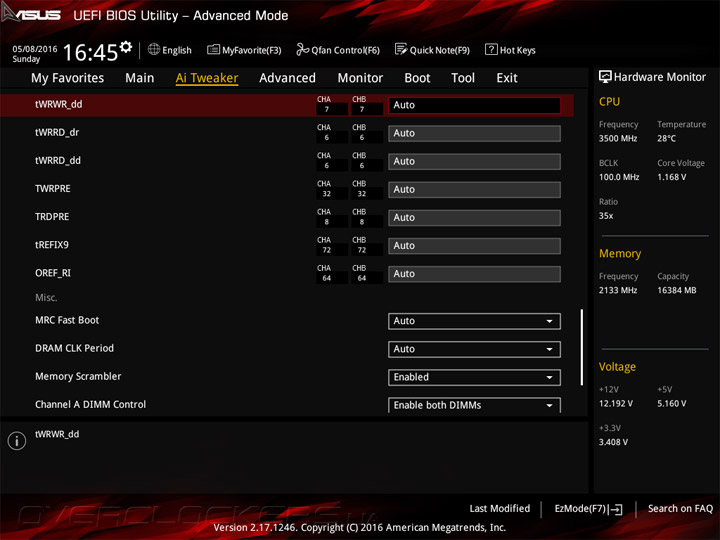Switch to the Main tab

coord(140,78)
